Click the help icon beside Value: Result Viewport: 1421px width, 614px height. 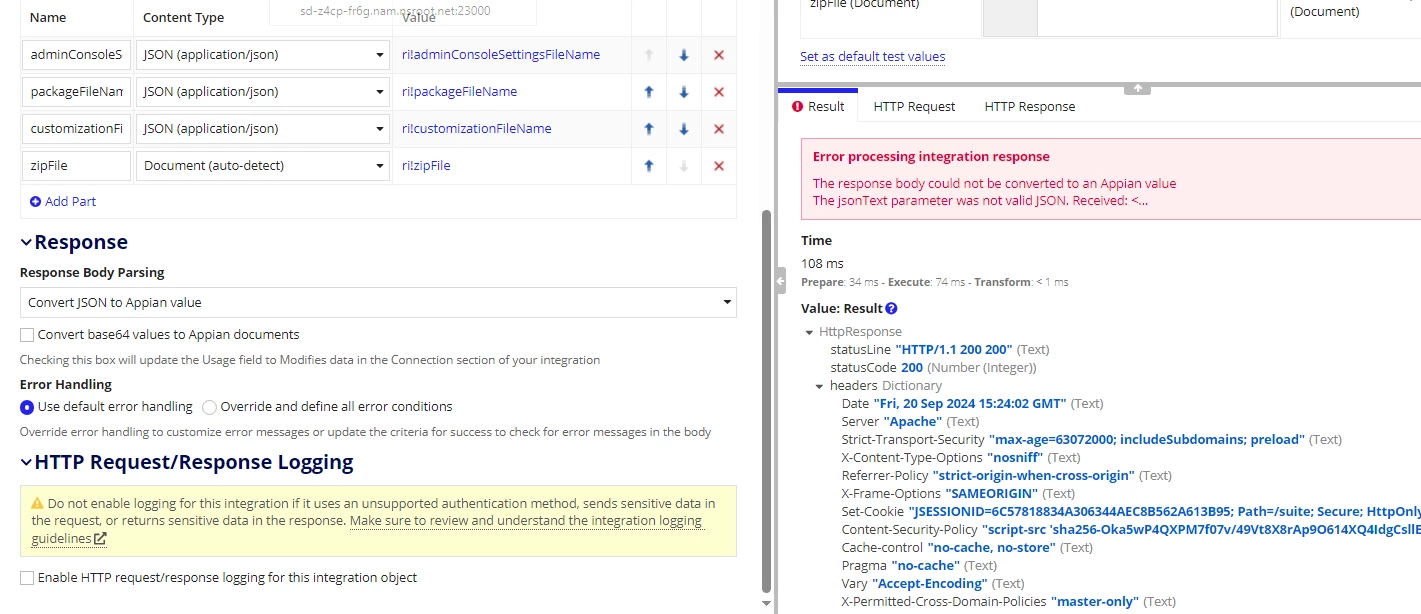point(891,309)
